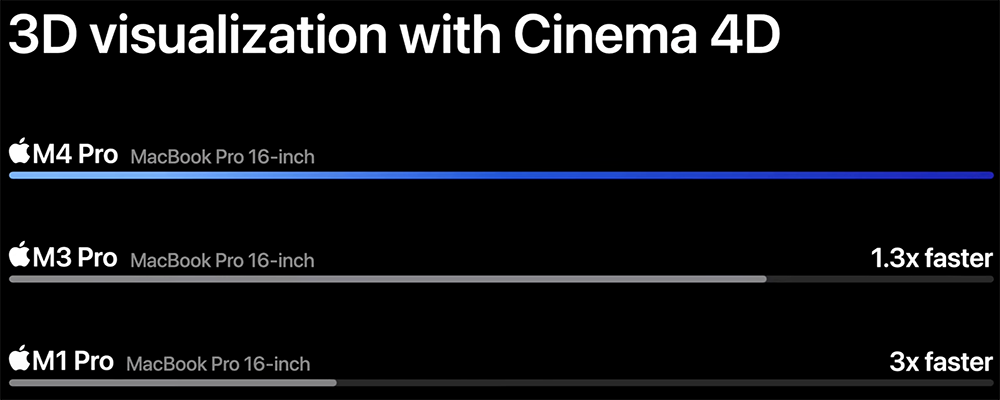Click the filled grey M1 Pro bar

[x=173, y=383]
